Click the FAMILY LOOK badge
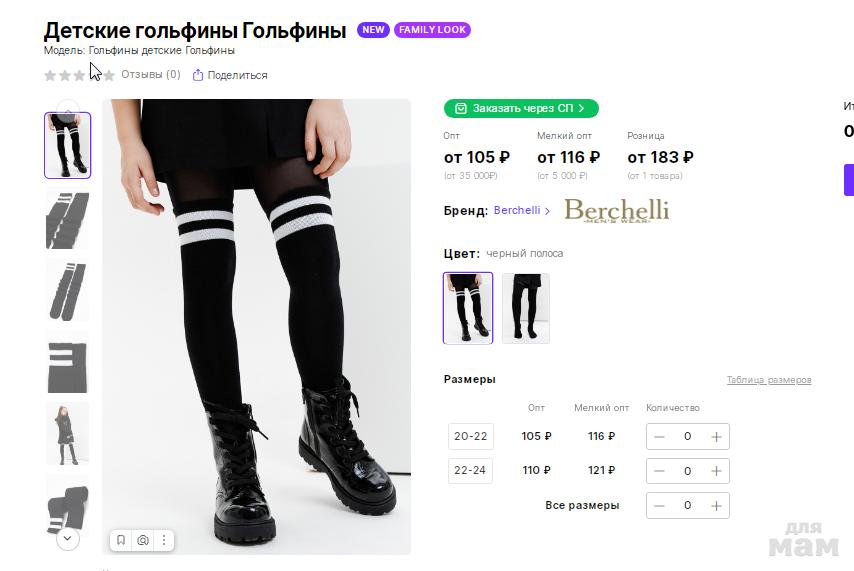This screenshot has width=854, height=571. tap(432, 30)
